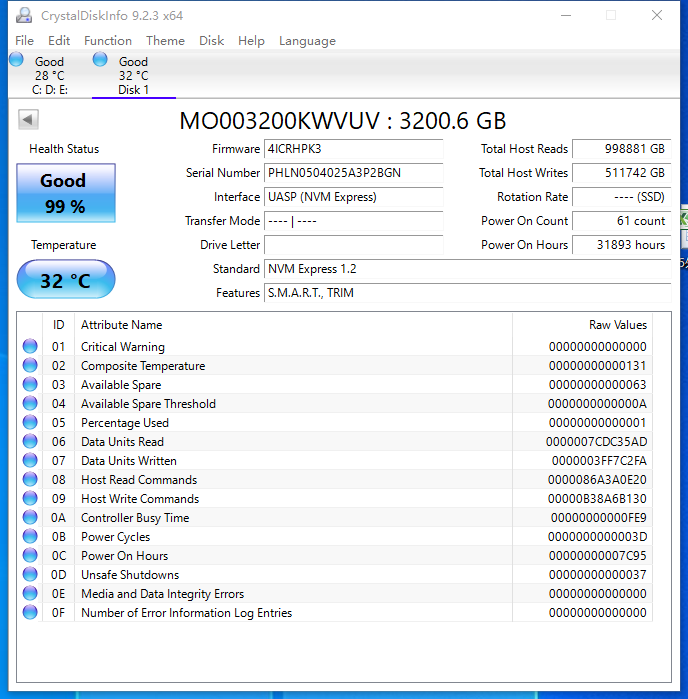Close the CrystalDiskInfo window
688x699 pixels.
click(x=657, y=15)
